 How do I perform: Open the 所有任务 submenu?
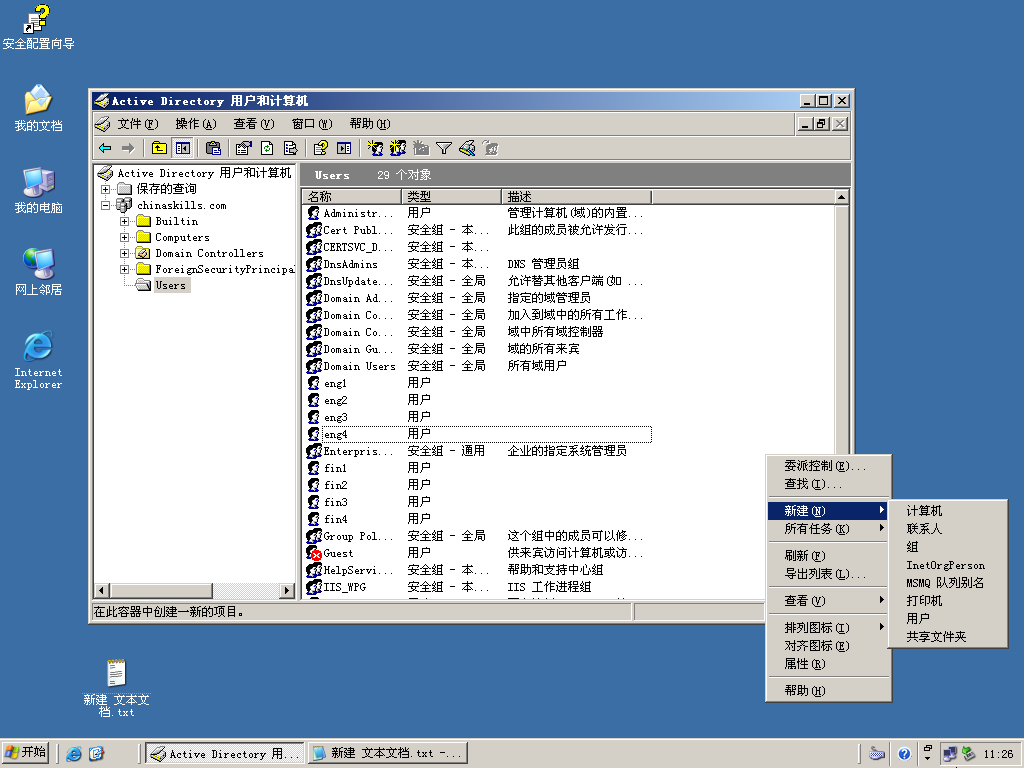pos(827,528)
